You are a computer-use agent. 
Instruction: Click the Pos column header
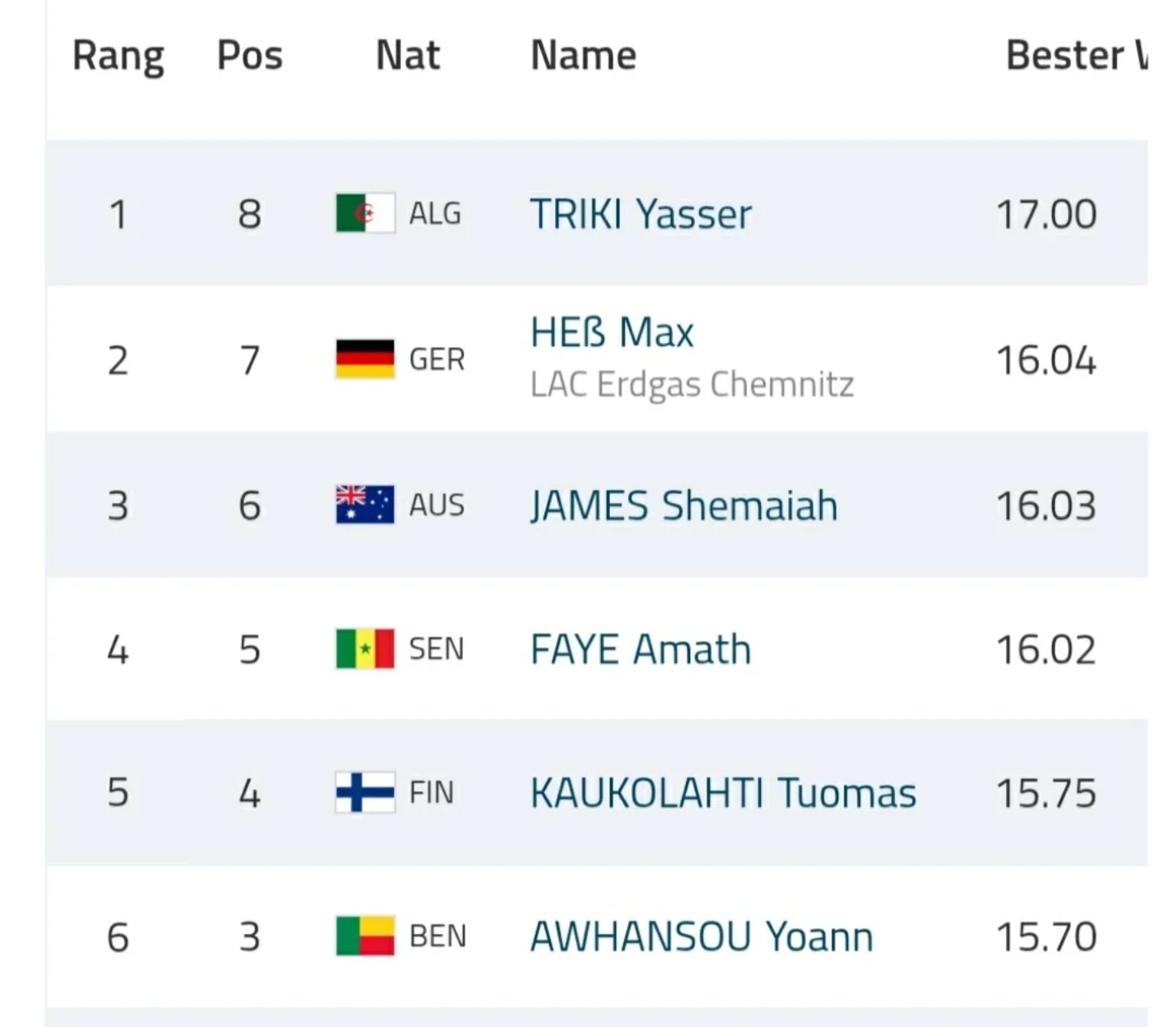[250, 56]
